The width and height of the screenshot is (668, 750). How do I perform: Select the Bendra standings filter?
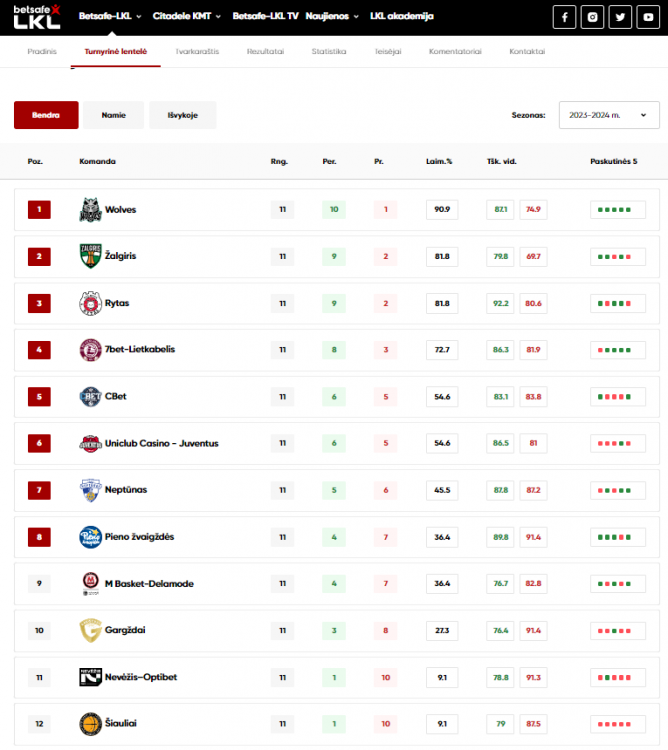[46, 116]
